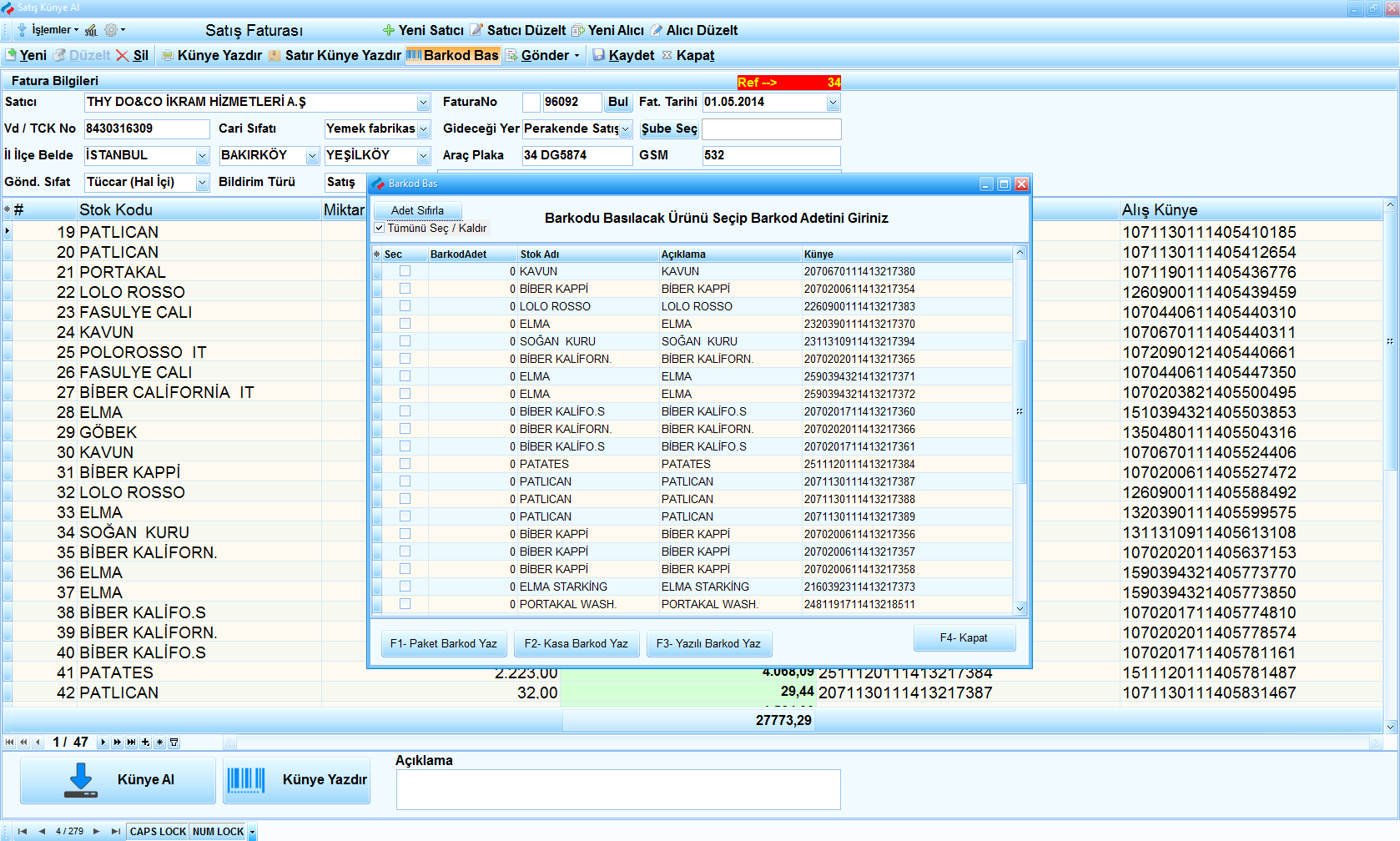Go to first record in bottom 4/279 navigator
This screenshot has width=1400, height=841.
point(23,831)
